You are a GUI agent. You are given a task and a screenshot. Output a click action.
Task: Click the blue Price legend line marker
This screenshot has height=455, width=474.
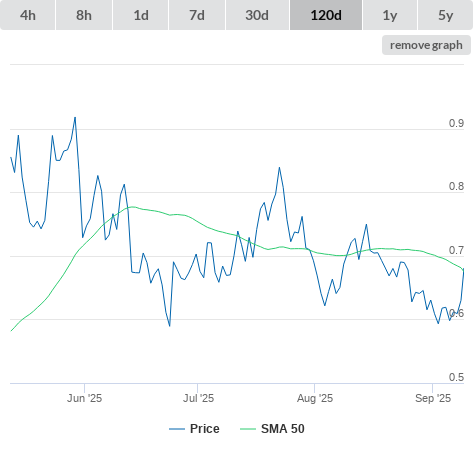point(177,429)
